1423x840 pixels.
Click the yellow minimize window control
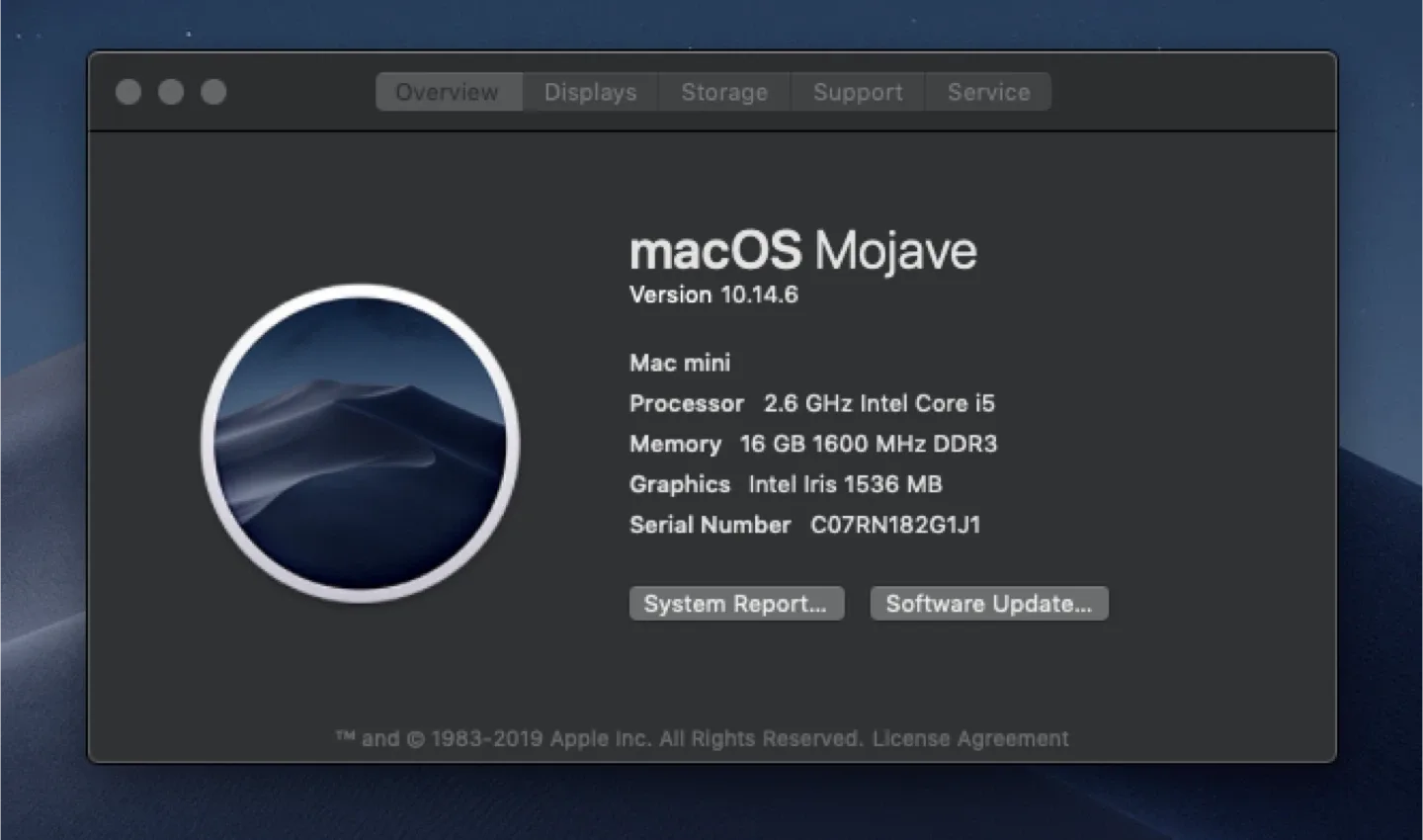(x=171, y=91)
